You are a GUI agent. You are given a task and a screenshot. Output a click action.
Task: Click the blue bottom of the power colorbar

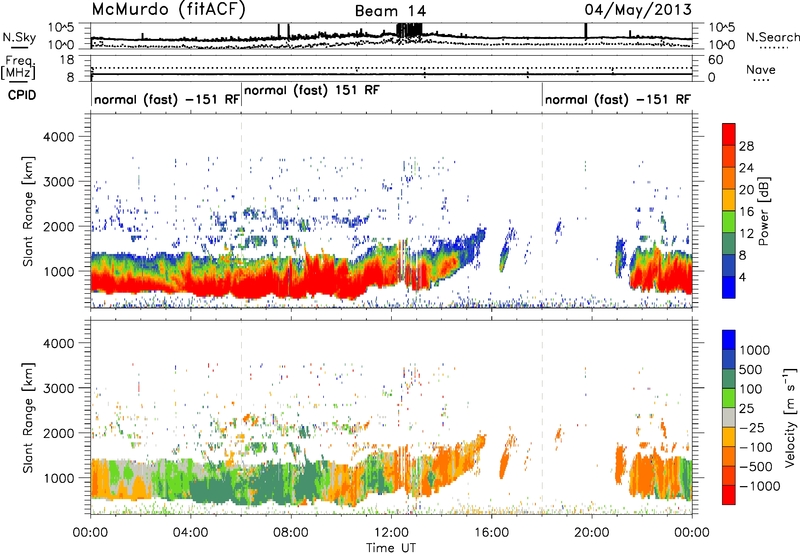(729, 287)
